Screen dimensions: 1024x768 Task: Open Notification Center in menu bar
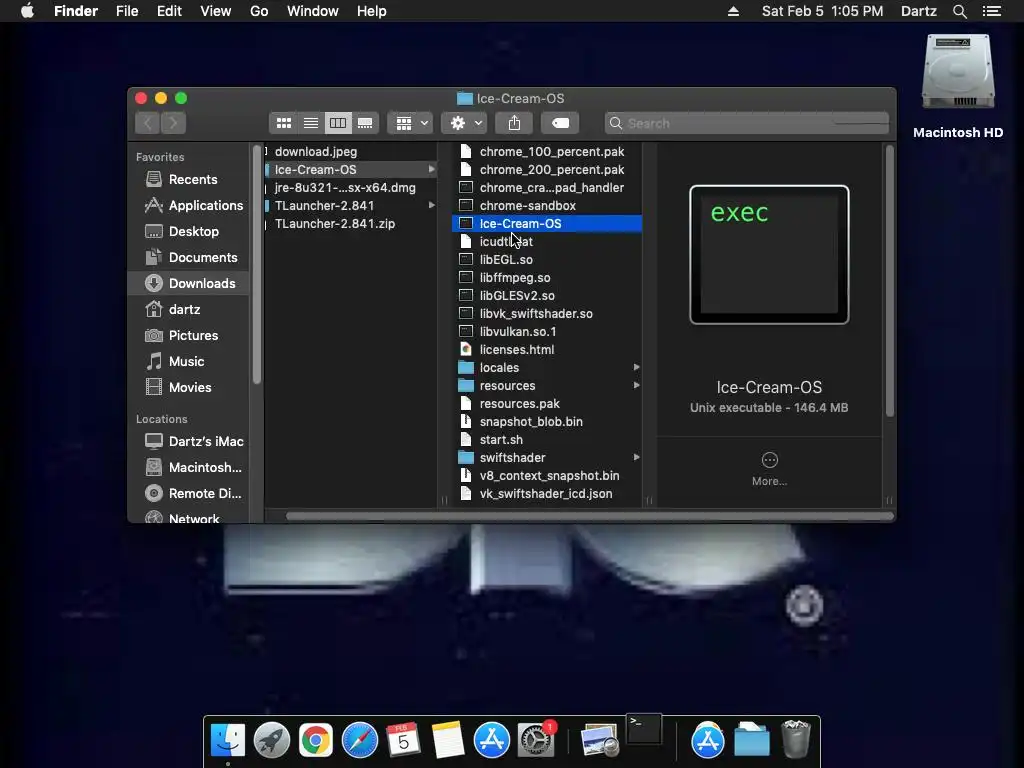pos(992,11)
